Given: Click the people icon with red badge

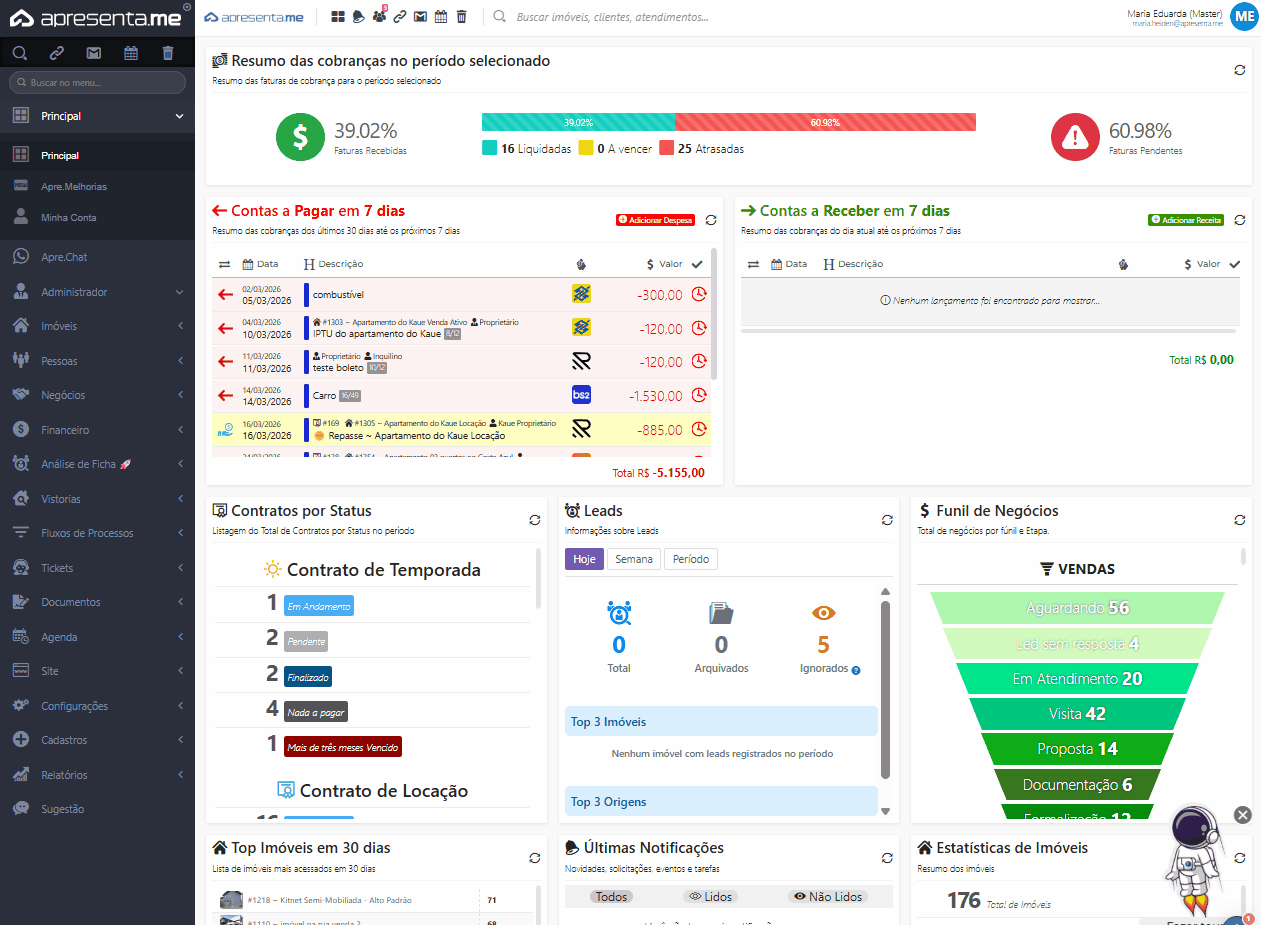Looking at the screenshot, I should 378,17.
